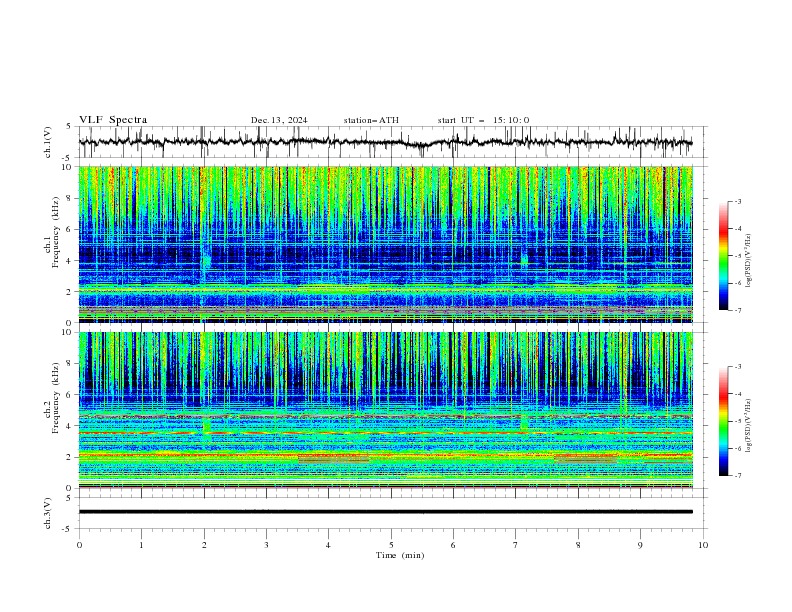The height and width of the screenshot is (612, 792).
Task: Click the ch.1 voltage waveform trace
Action: [x=385, y=142]
